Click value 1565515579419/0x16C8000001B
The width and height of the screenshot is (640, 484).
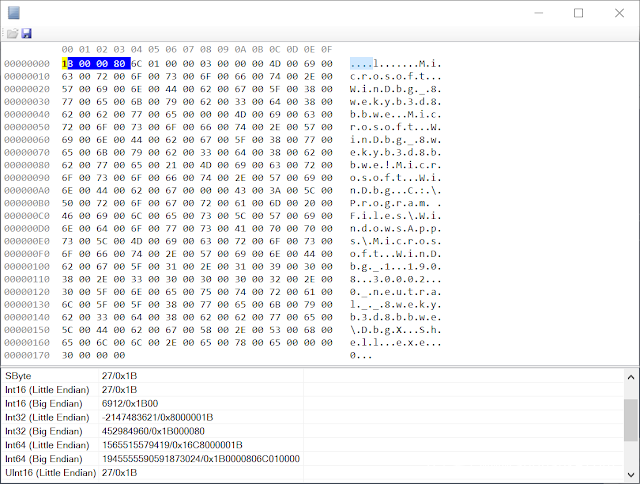(172, 445)
